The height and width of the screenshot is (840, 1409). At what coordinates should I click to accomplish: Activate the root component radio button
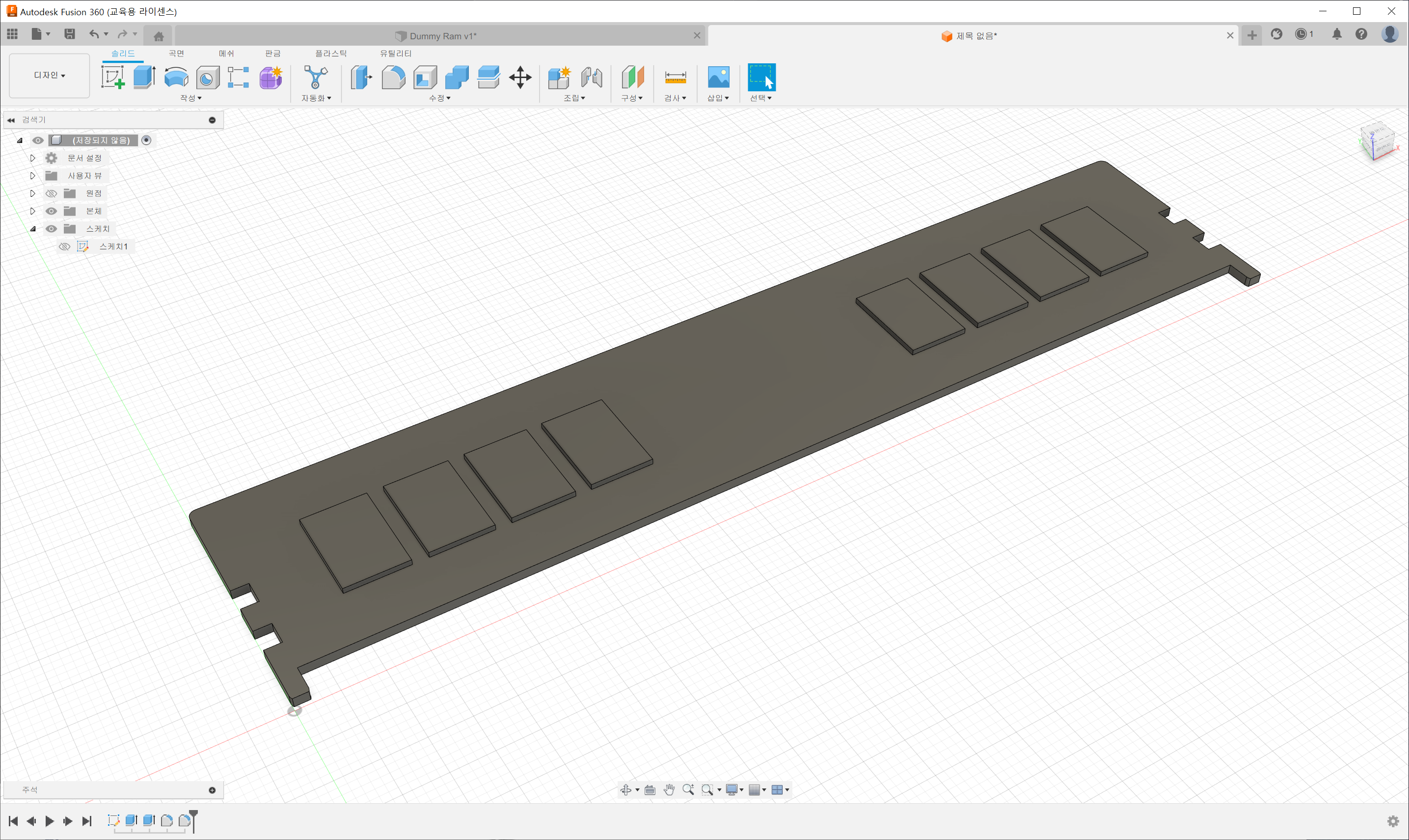pyautogui.click(x=147, y=140)
